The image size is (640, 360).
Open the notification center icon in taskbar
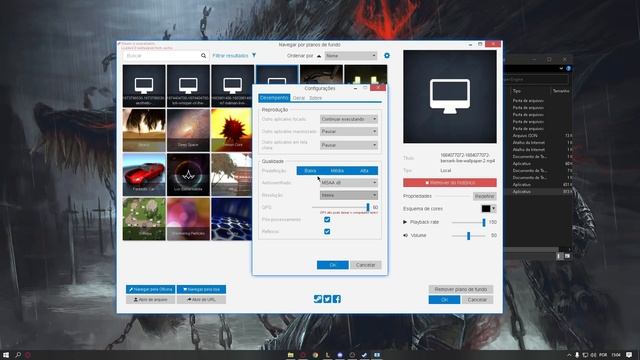click(629, 355)
